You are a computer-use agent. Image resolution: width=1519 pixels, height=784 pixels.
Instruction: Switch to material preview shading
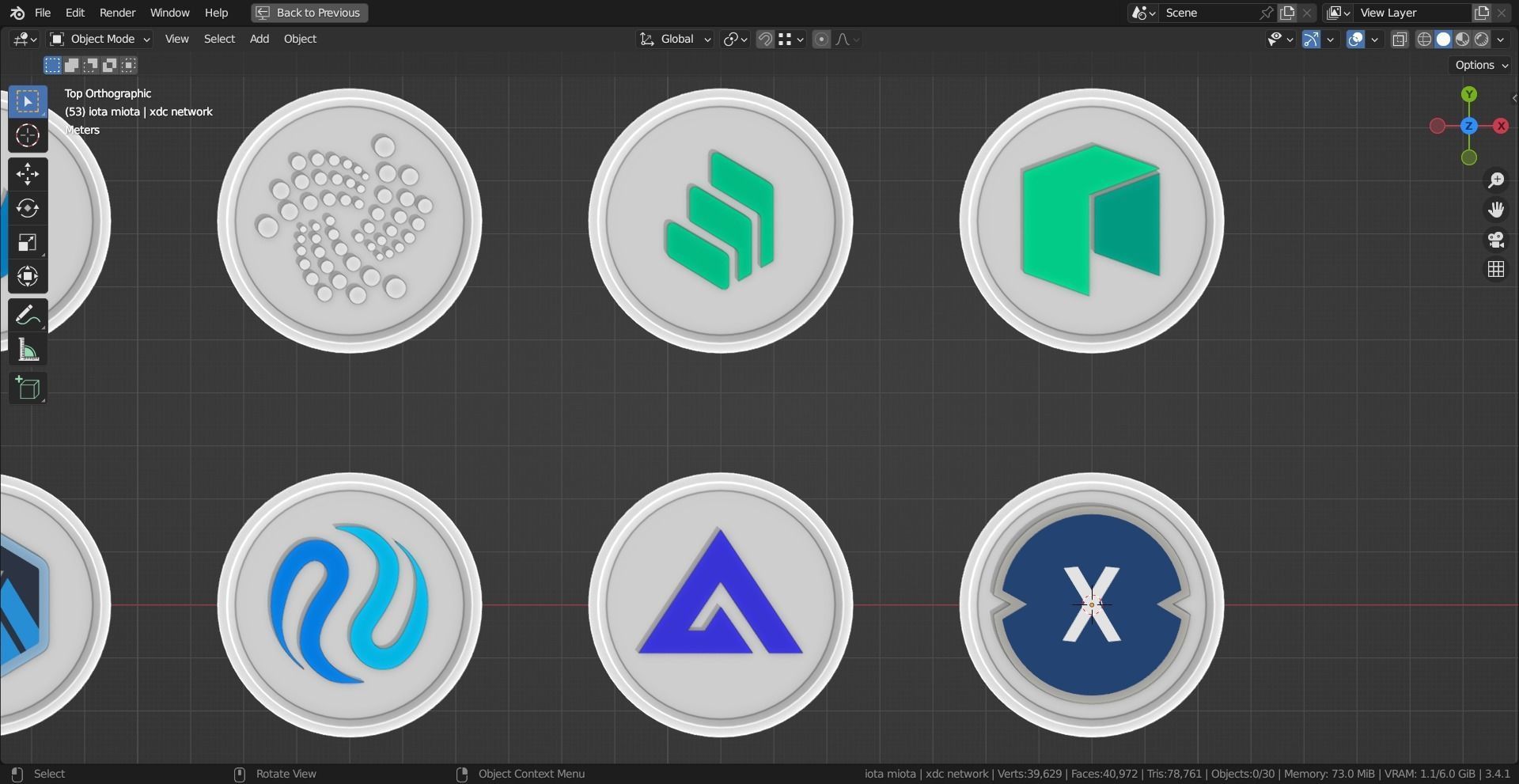pyautogui.click(x=1462, y=39)
